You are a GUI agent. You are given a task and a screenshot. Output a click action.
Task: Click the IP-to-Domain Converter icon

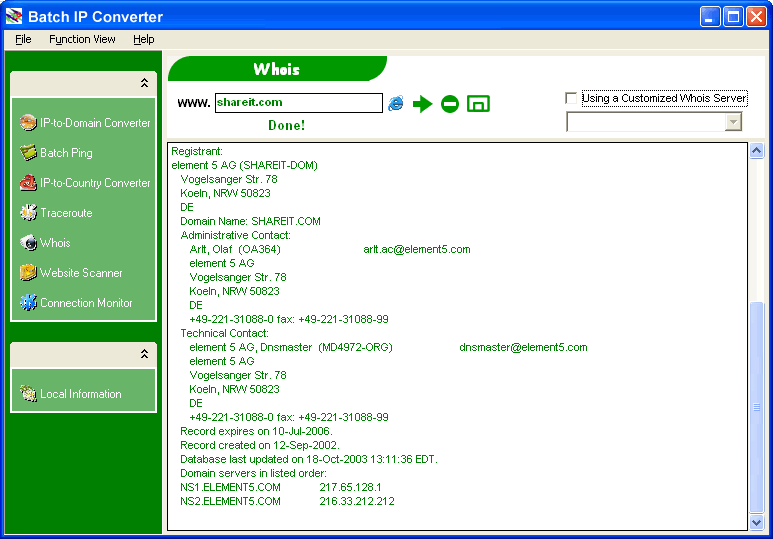(x=28, y=123)
